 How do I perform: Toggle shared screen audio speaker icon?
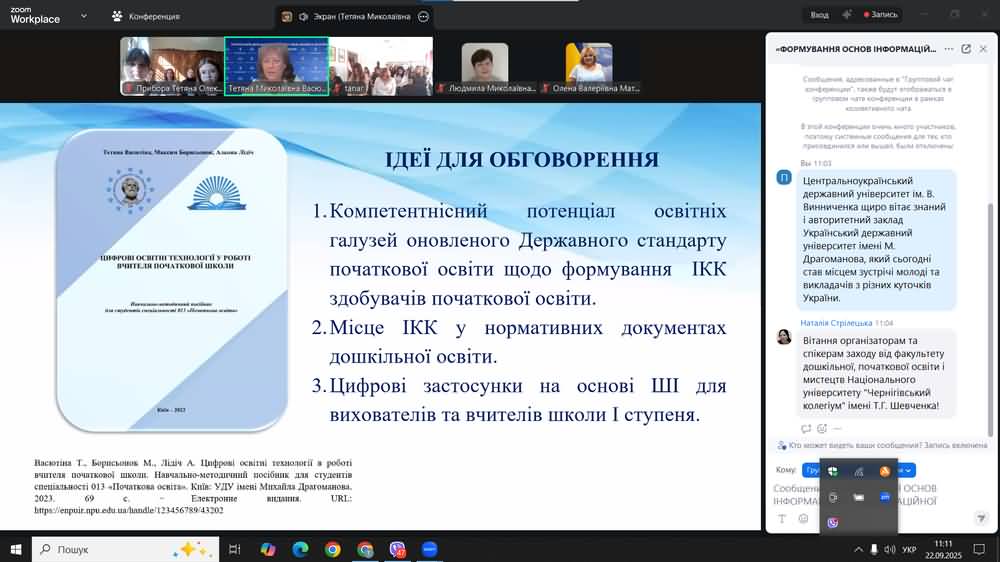pyautogui.click(x=303, y=16)
